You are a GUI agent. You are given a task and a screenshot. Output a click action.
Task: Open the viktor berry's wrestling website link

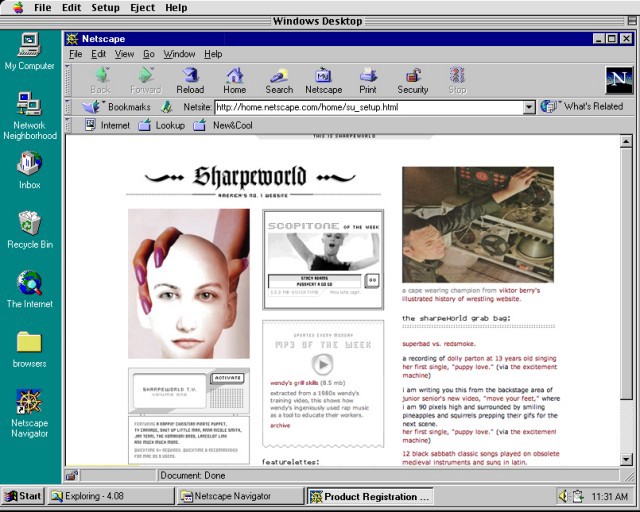(x=471, y=295)
